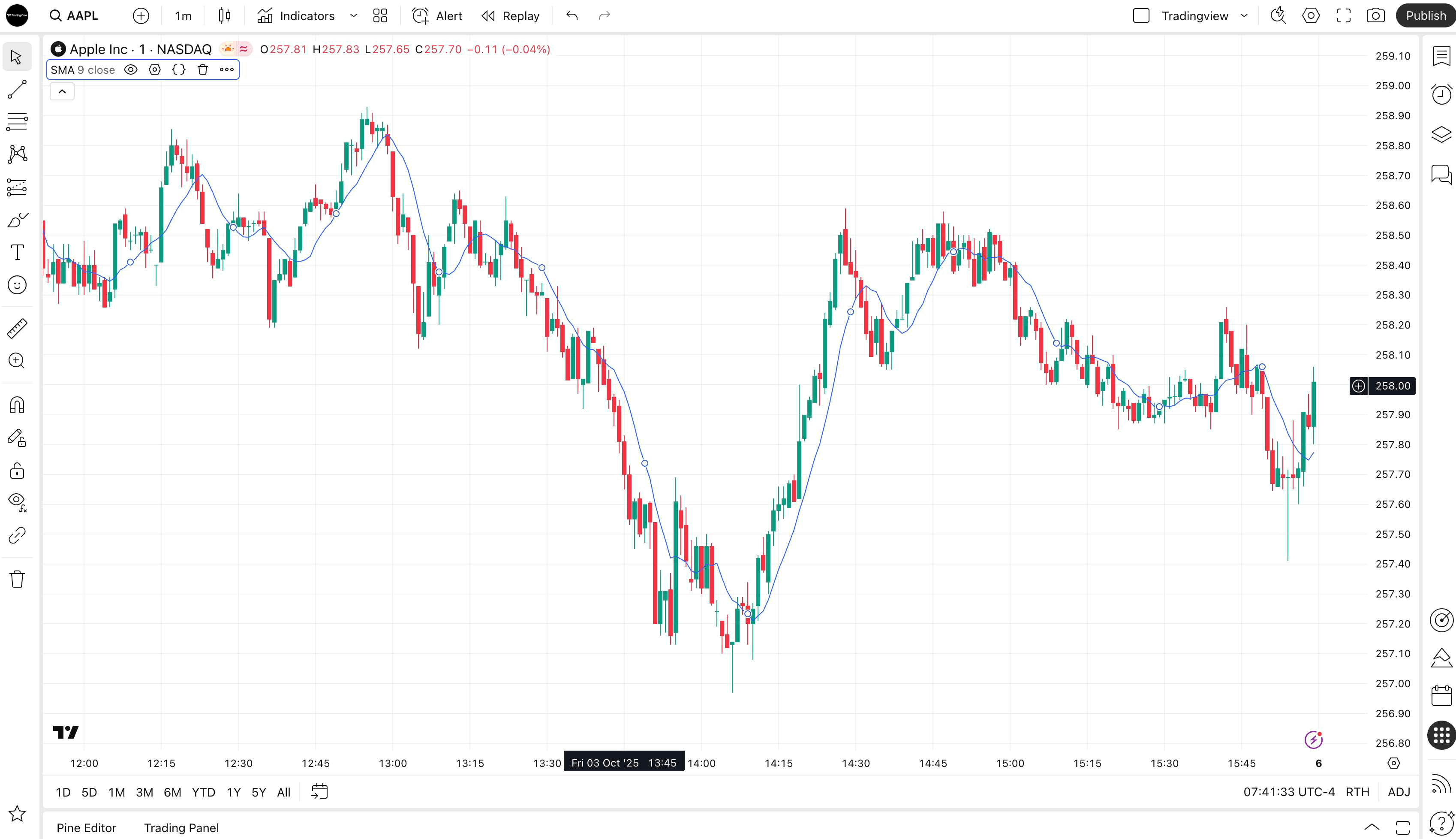
Task: Check the box beside the Tradingview layout
Action: 1140,15
